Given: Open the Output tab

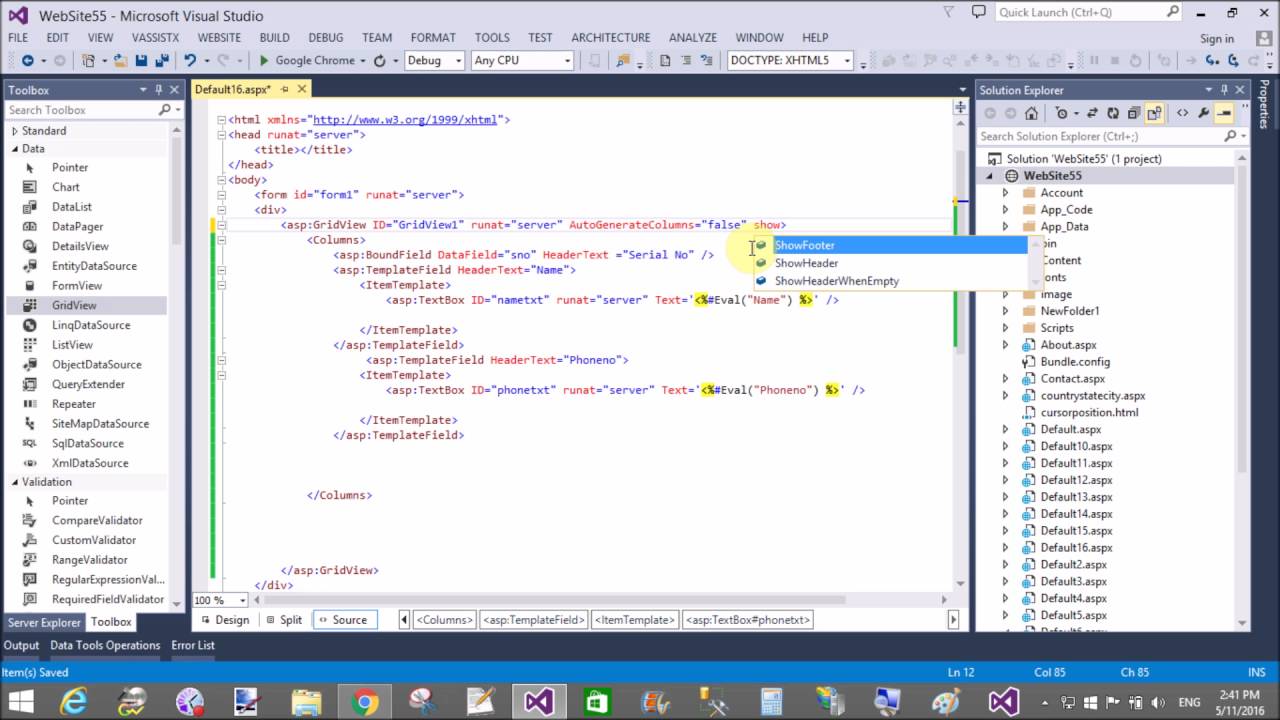Looking at the screenshot, I should [x=21, y=645].
